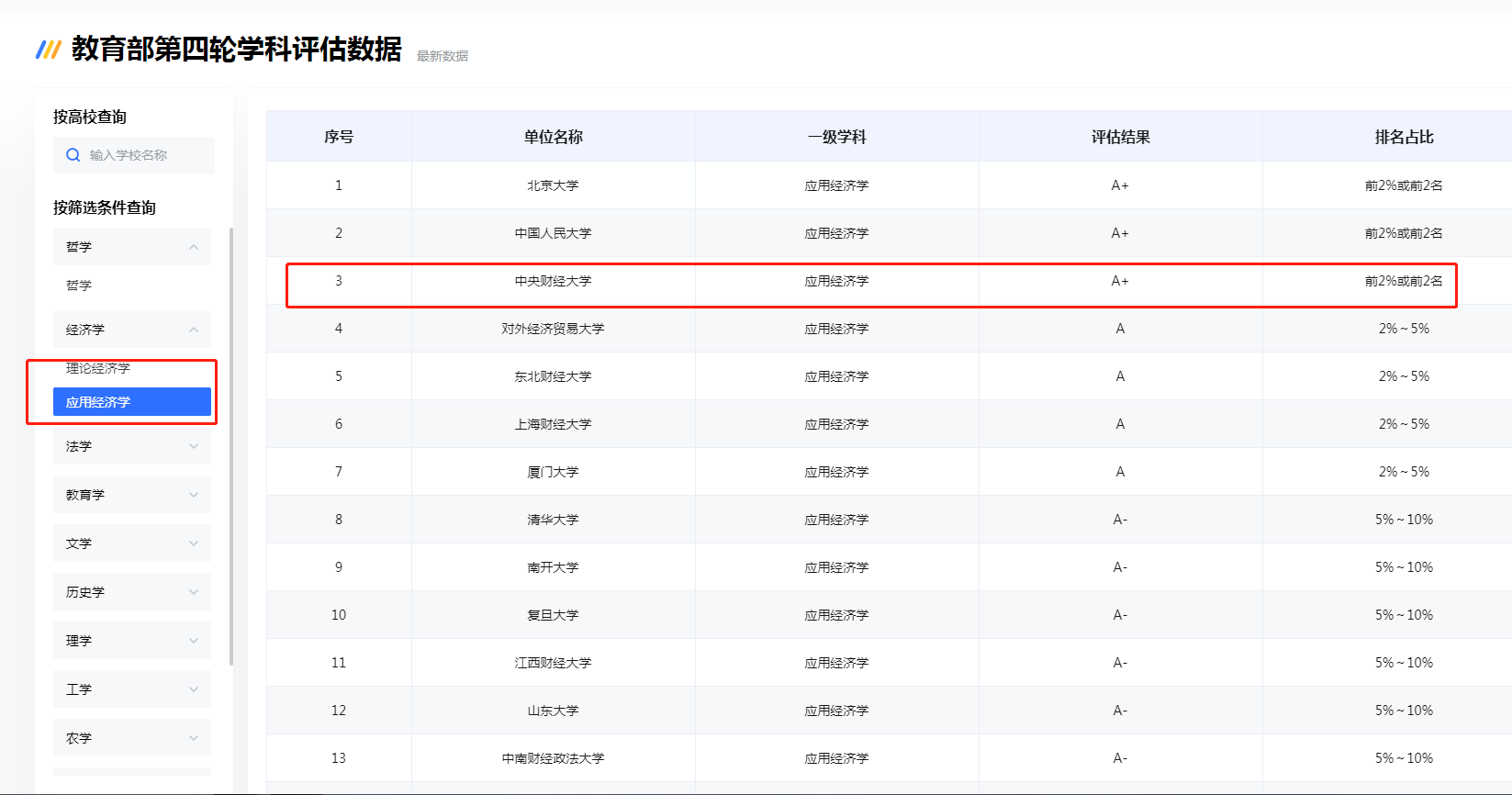Collapse the 经济学 category chevron
This screenshot has height=795, width=1512.
tap(194, 330)
